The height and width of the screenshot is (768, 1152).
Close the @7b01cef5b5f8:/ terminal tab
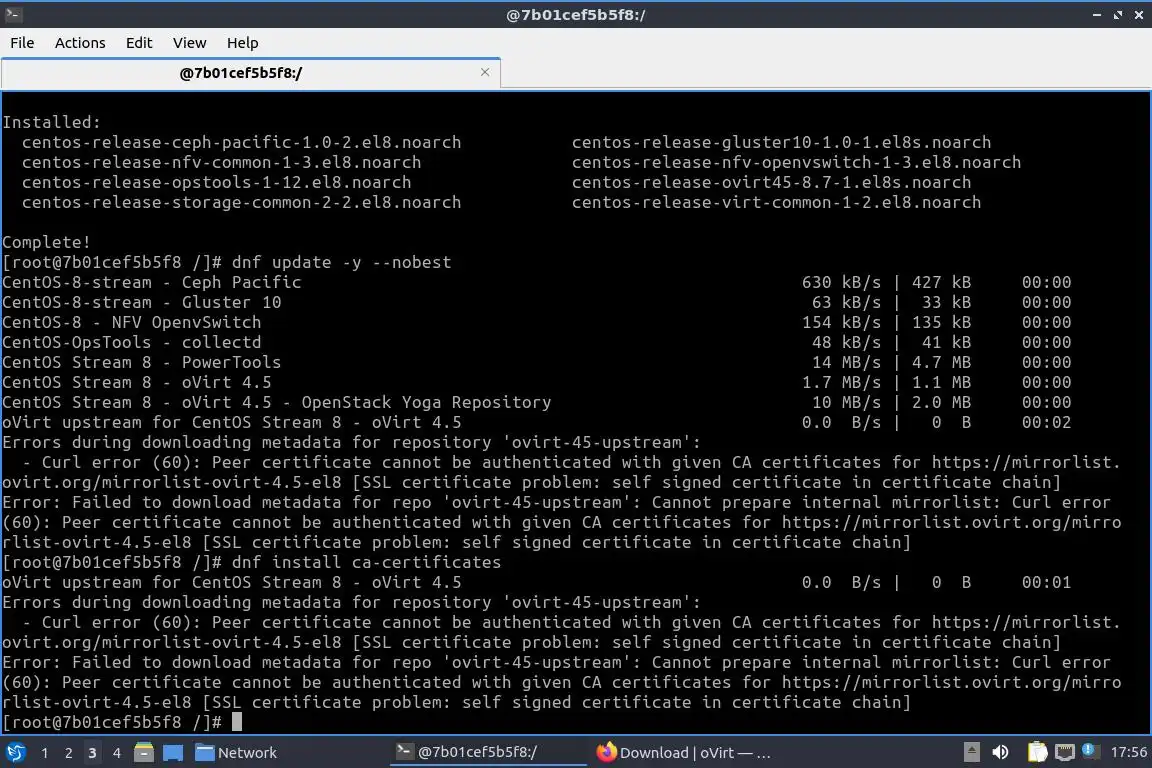click(x=485, y=72)
